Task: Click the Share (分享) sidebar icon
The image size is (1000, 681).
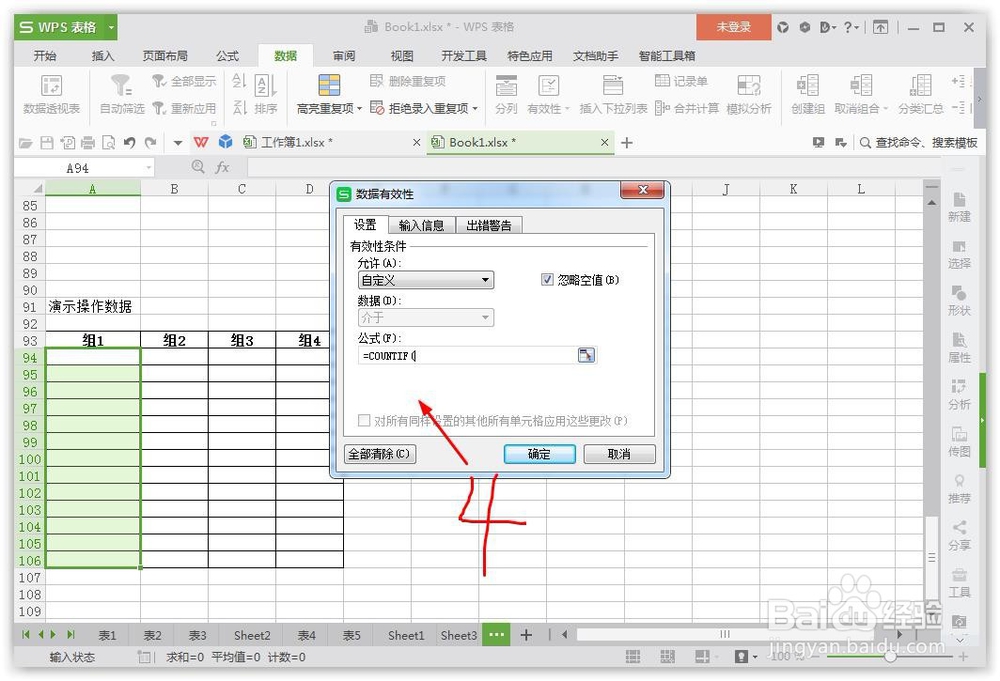Action: [959, 535]
